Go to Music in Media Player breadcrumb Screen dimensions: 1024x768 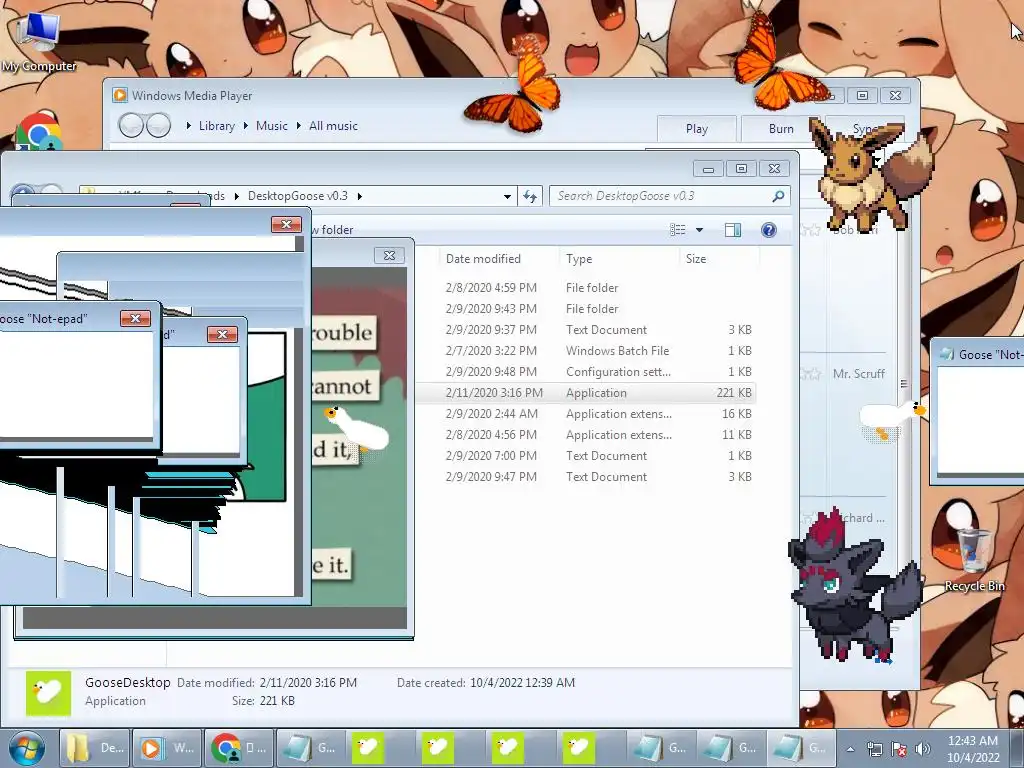point(272,125)
